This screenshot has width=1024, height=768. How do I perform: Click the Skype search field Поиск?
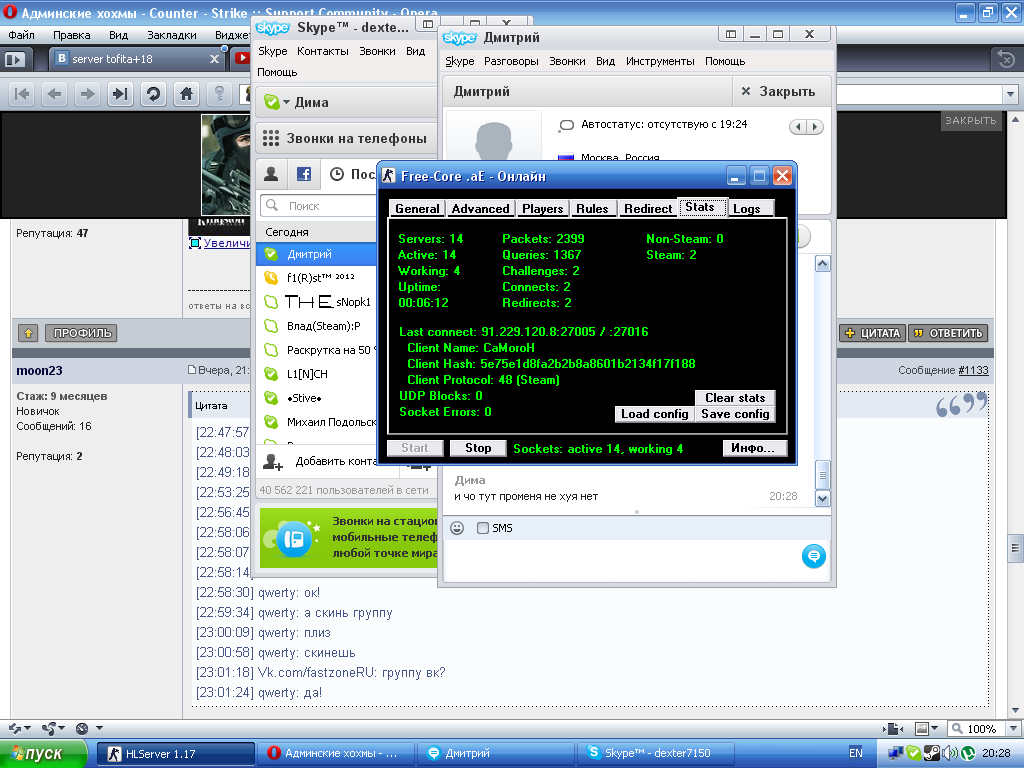pyautogui.click(x=319, y=206)
